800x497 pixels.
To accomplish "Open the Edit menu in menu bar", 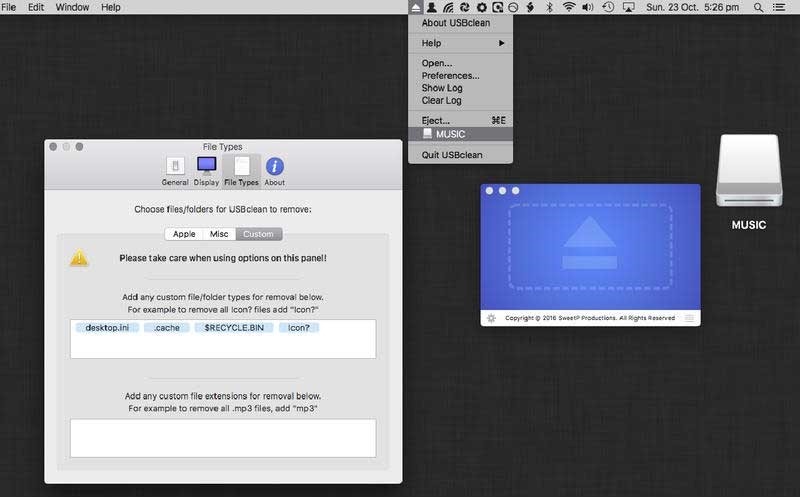I will click(x=36, y=7).
